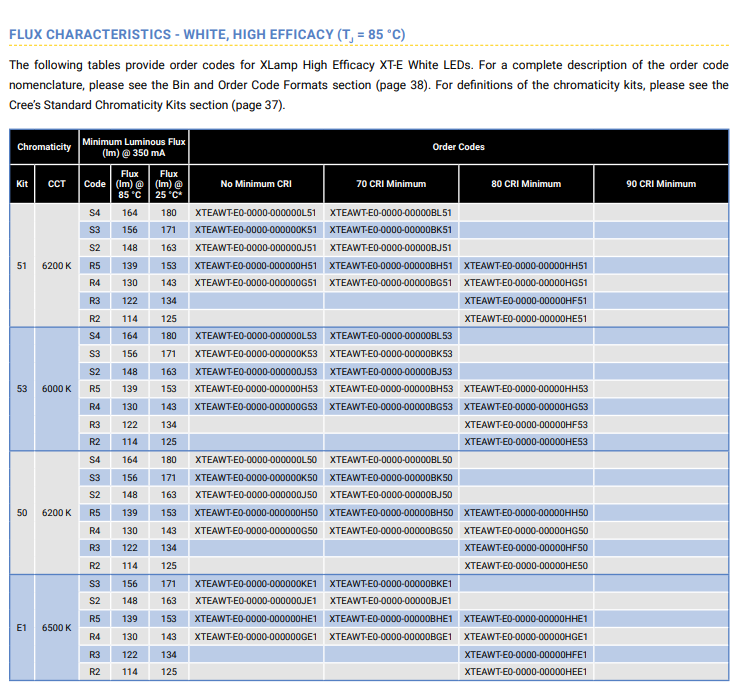
Task: Select order code XTEAWT-E0-0000-00000HHE1
Action: pos(525,619)
